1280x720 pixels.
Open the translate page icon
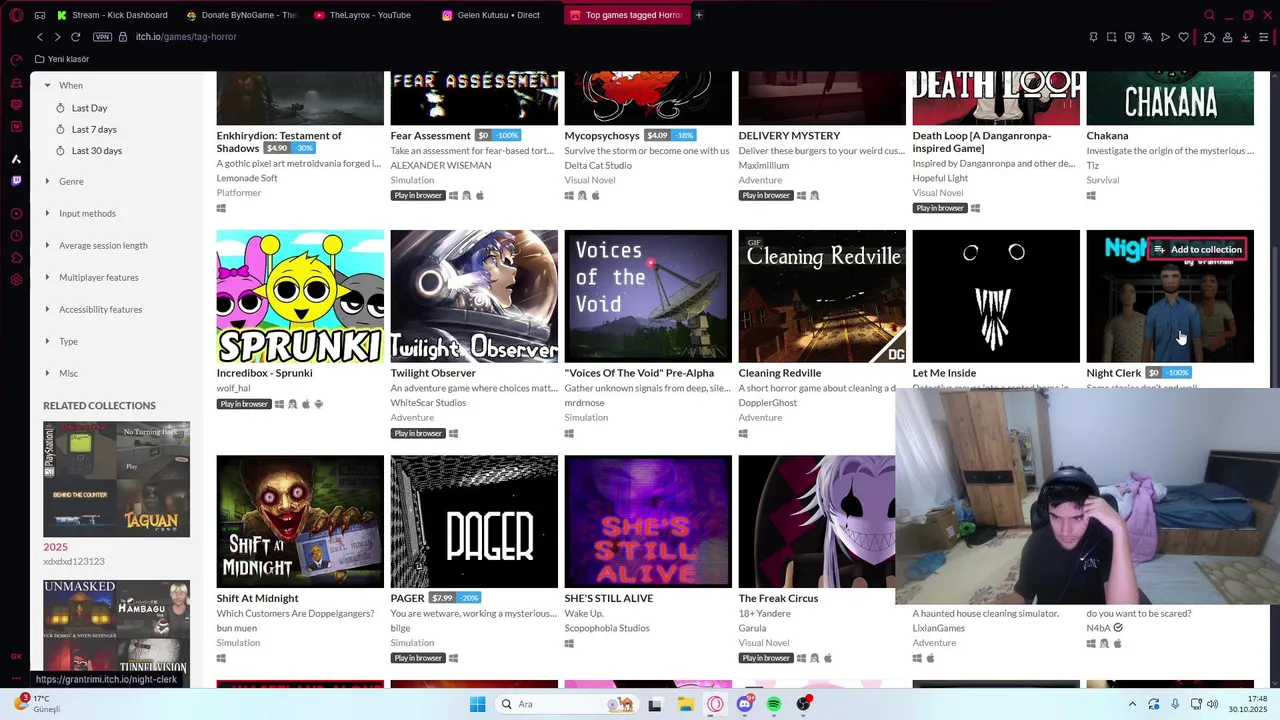click(1147, 37)
